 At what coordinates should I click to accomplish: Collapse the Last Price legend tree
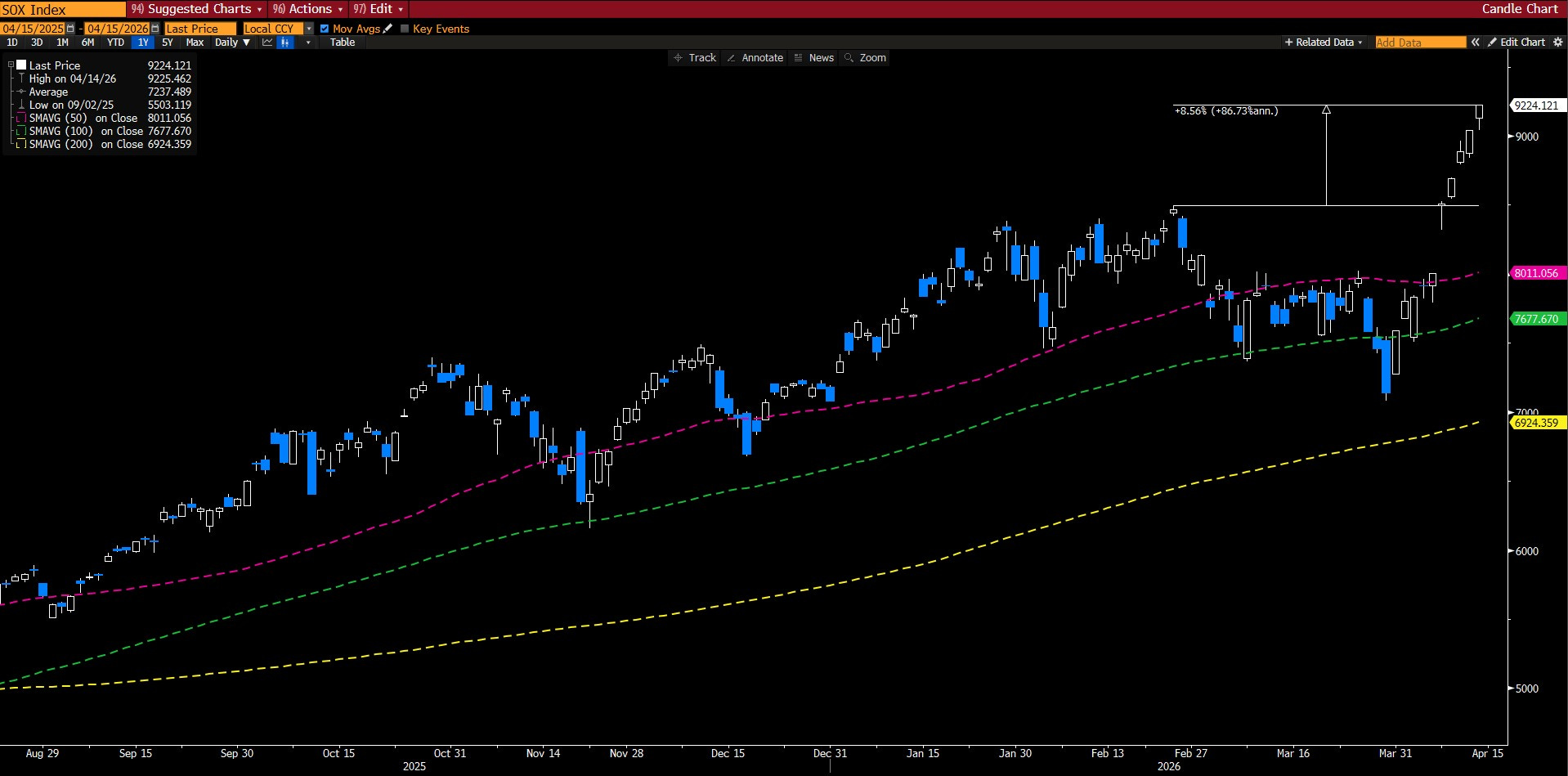[11, 65]
